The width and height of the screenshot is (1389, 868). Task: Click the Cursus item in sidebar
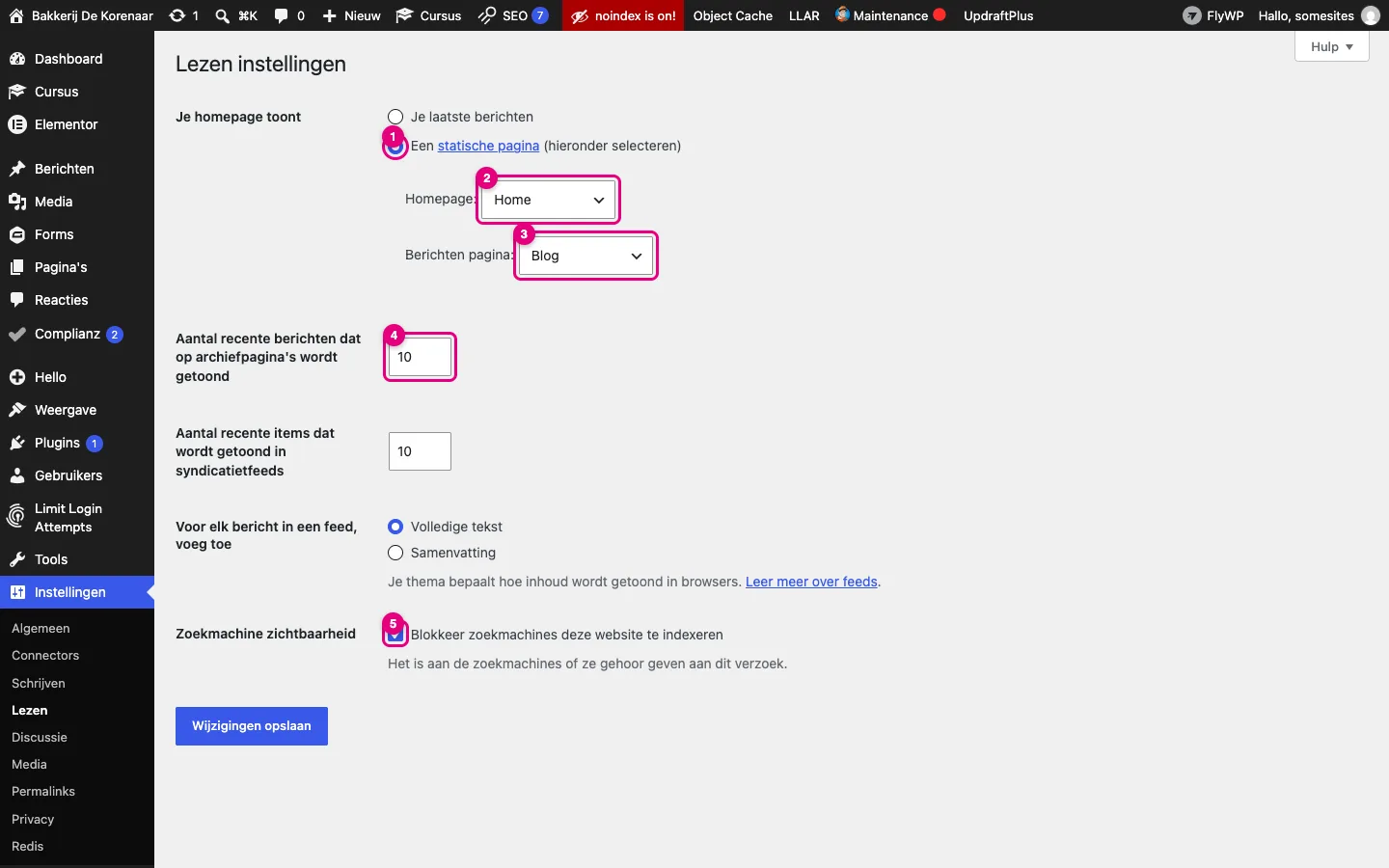77,92
